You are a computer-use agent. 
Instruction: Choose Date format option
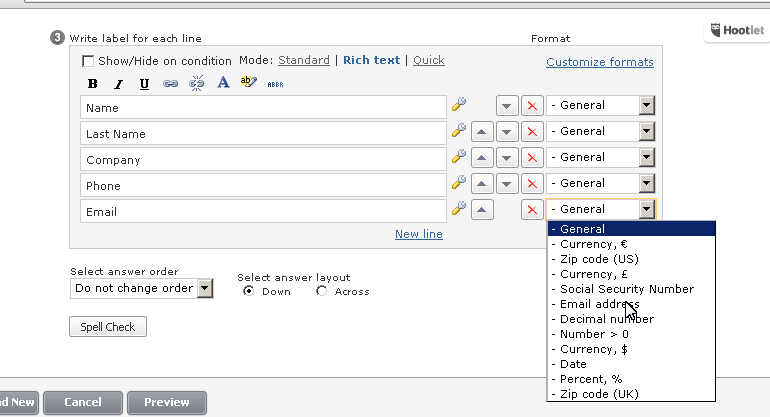click(632, 364)
